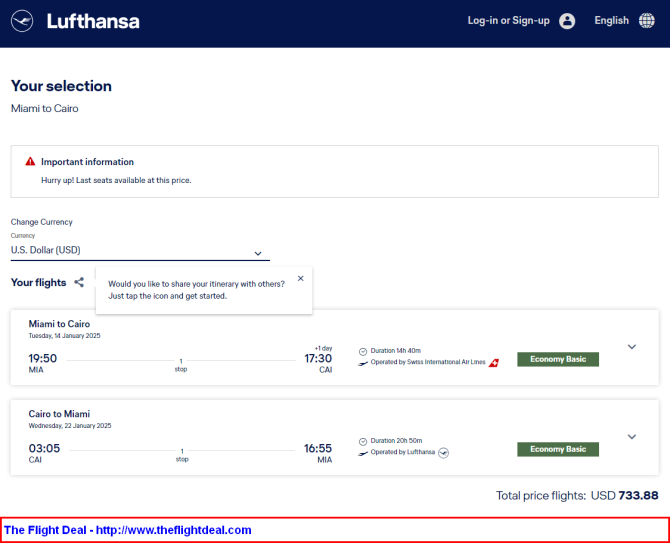Screen dimensions: 670x543
Task: Click Log-in or Sign-up link
Action: point(508,21)
